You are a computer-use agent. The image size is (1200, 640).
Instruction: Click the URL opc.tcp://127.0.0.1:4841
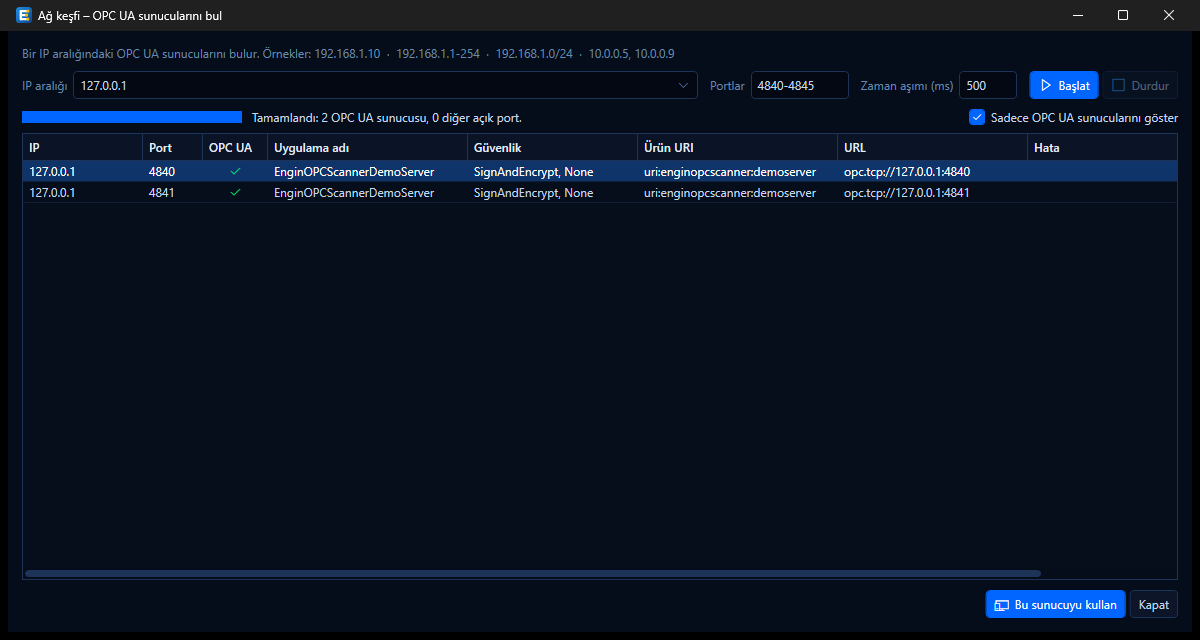click(907, 193)
